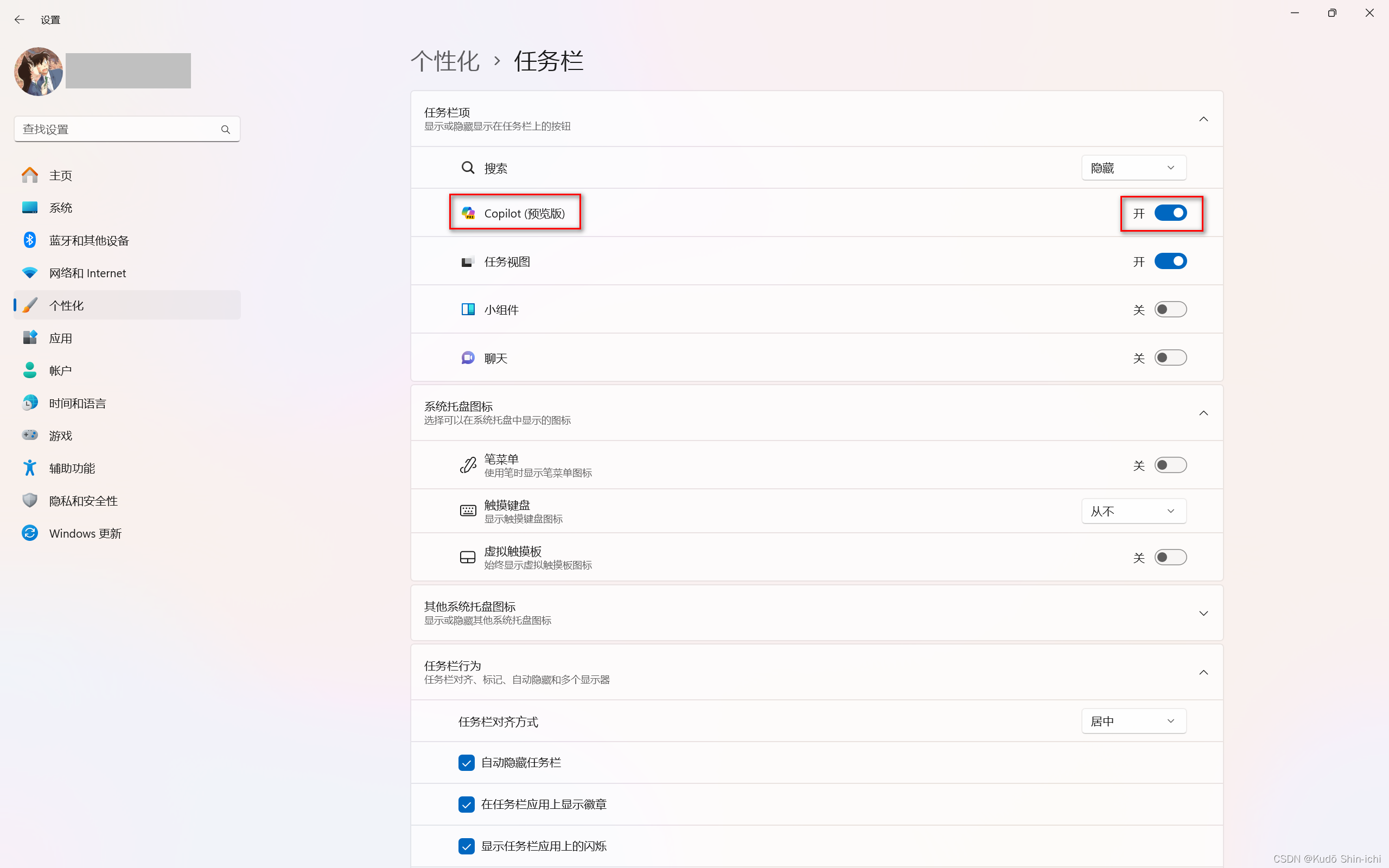The image size is (1389, 868).
Task: Click the 其他系统托盘图标 header text
Action: click(x=469, y=607)
